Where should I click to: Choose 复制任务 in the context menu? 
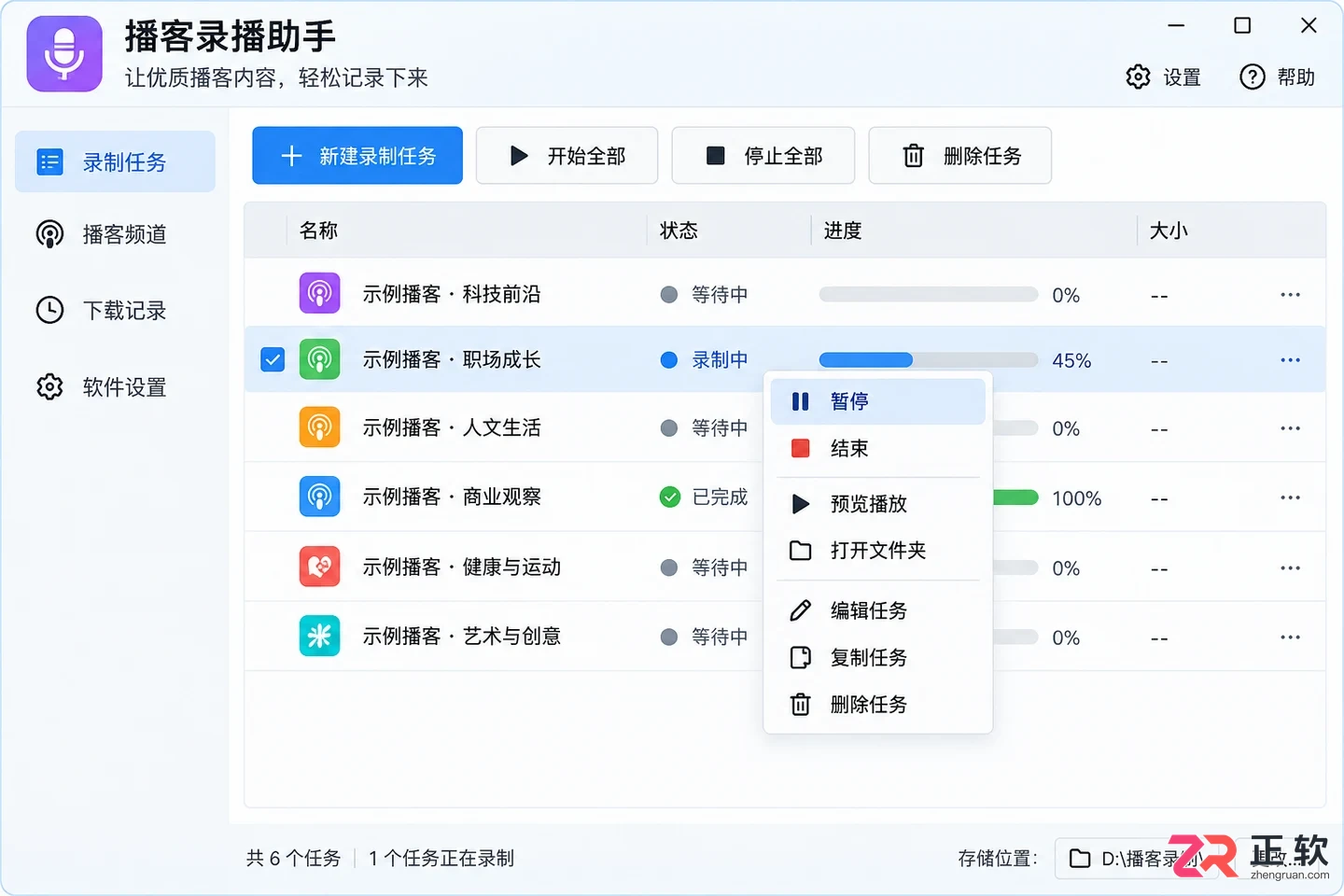point(877,657)
